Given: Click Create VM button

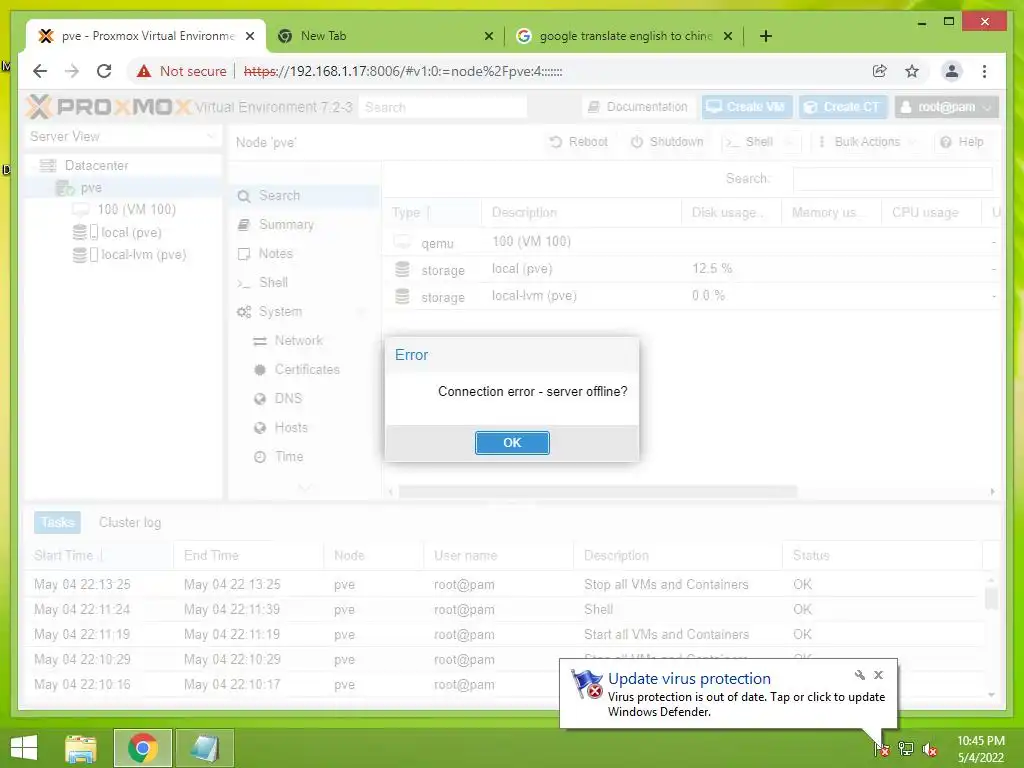Looking at the screenshot, I should [747, 106].
